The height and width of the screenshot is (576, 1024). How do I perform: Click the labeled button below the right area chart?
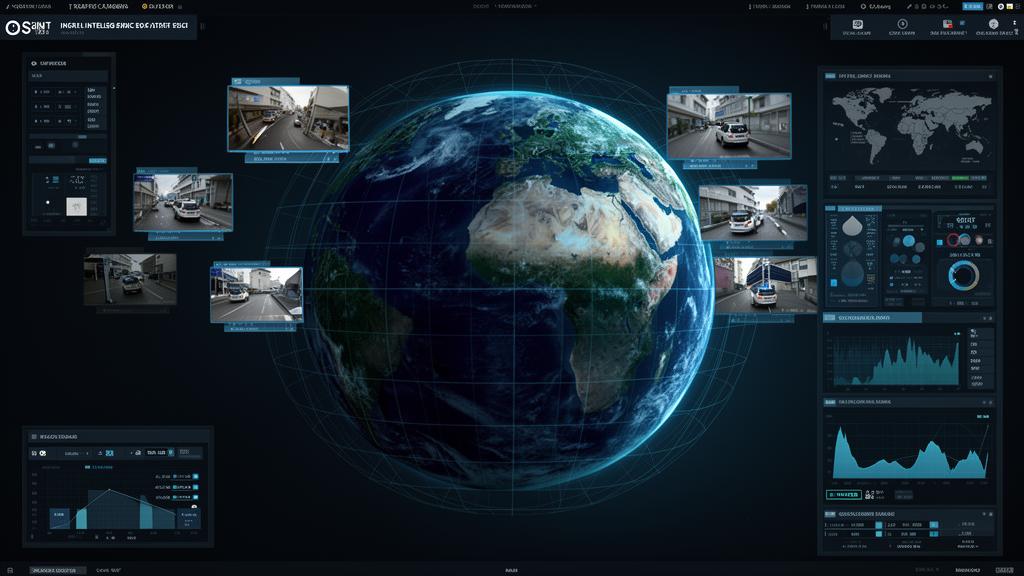(843, 493)
